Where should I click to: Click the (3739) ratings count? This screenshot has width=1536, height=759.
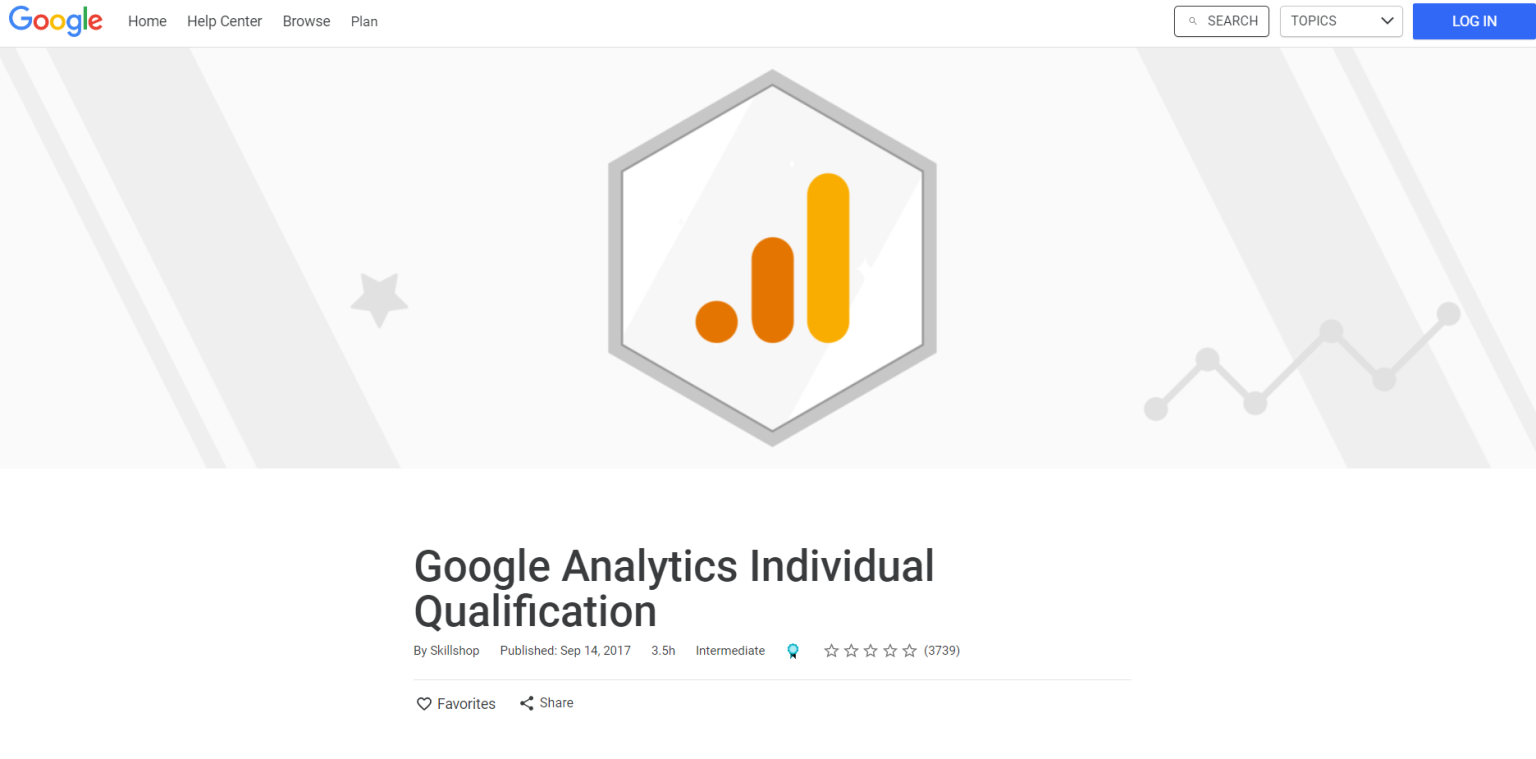point(941,650)
